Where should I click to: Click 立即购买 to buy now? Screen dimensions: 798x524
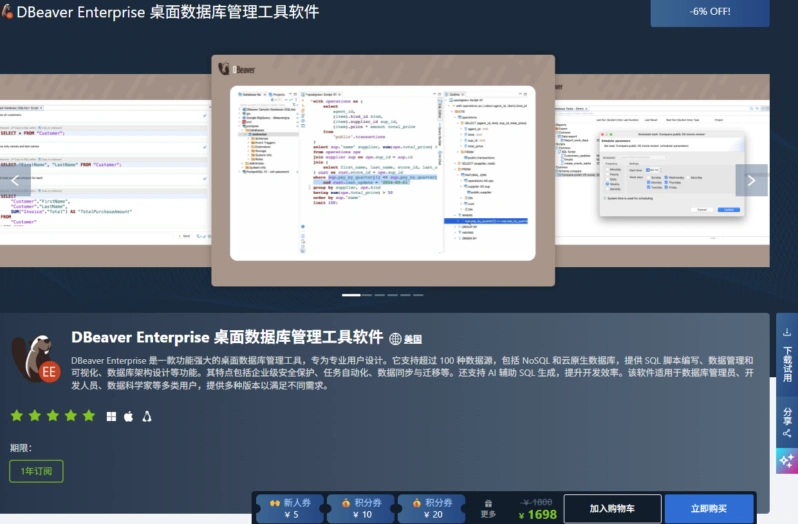709,508
